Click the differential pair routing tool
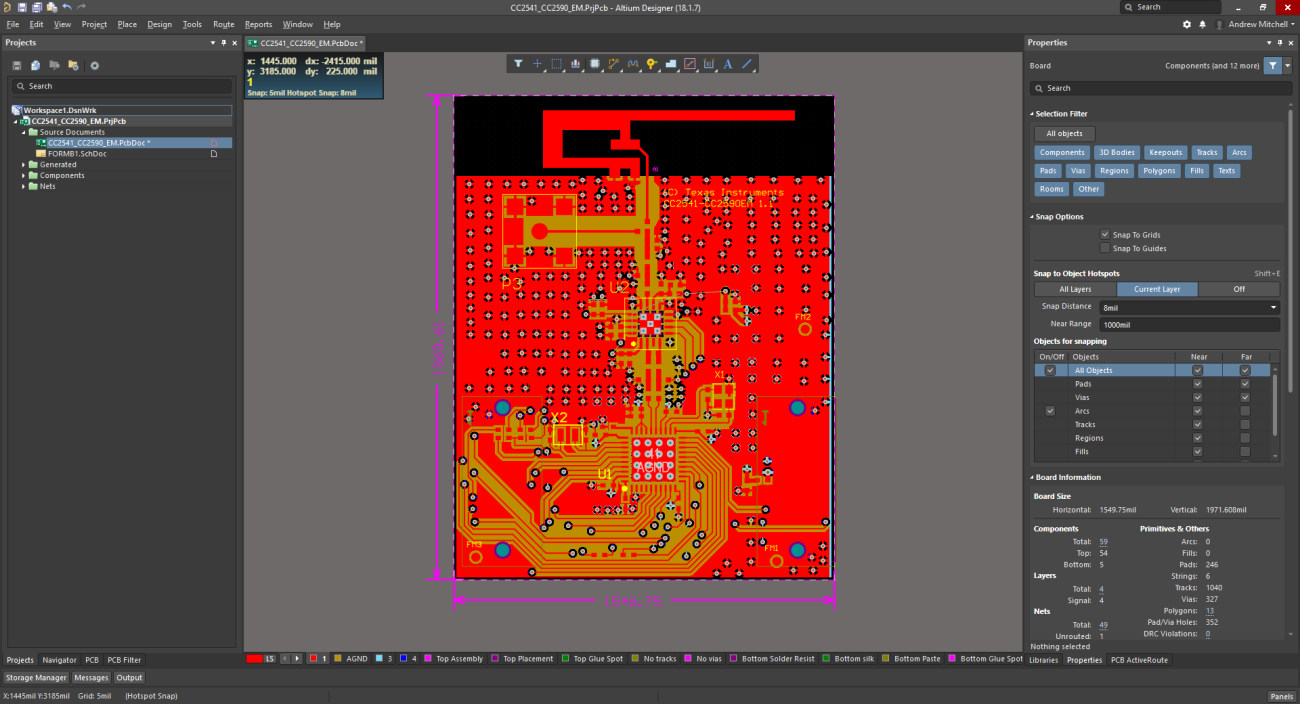The height and width of the screenshot is (704, 1300). (632, 63)
